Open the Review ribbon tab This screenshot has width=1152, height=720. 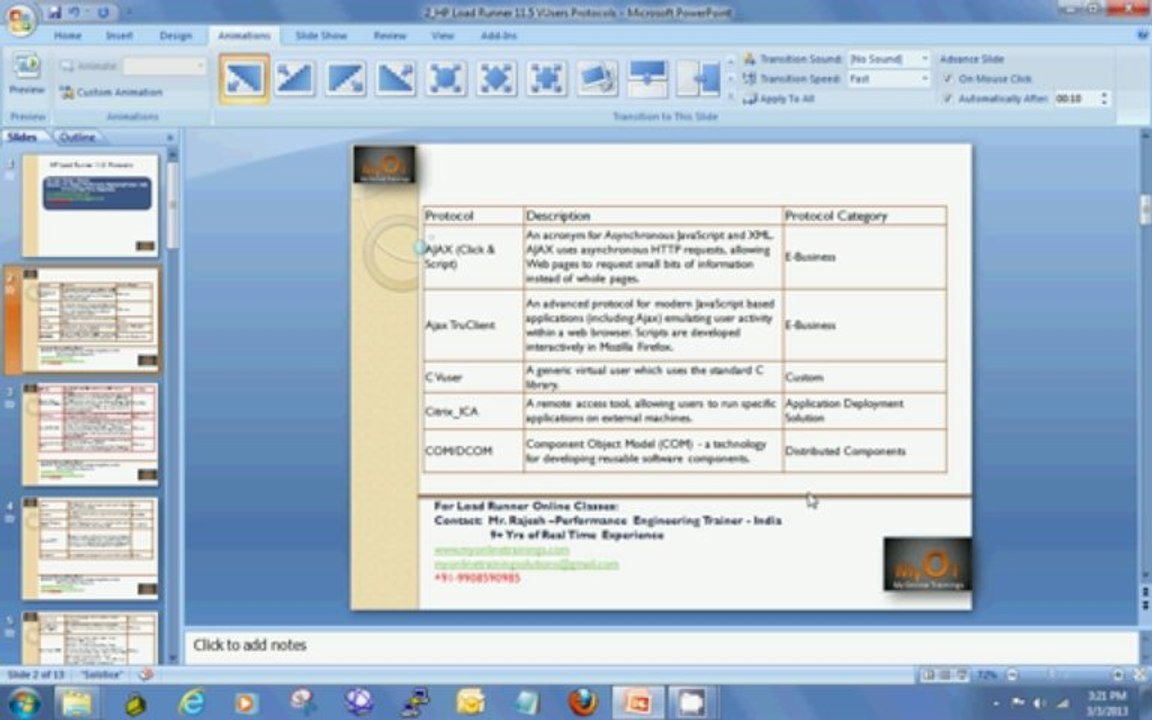[389, 35]
